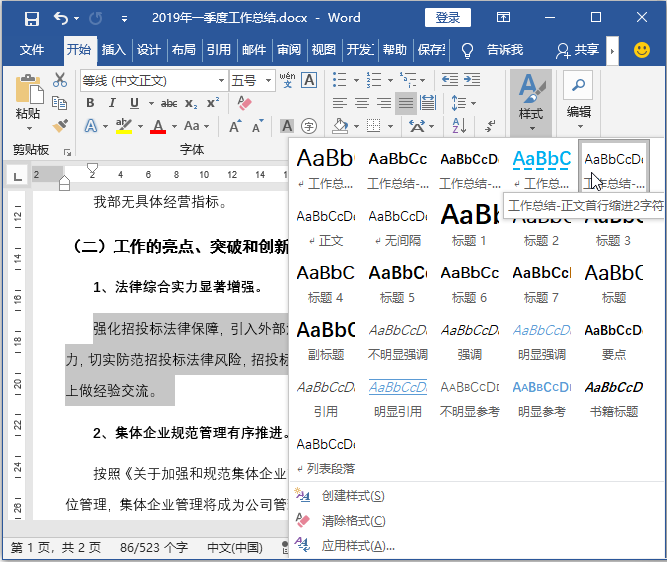Click the Save icon in the title bar
The image size is (667, 562).
pos(31,18)
